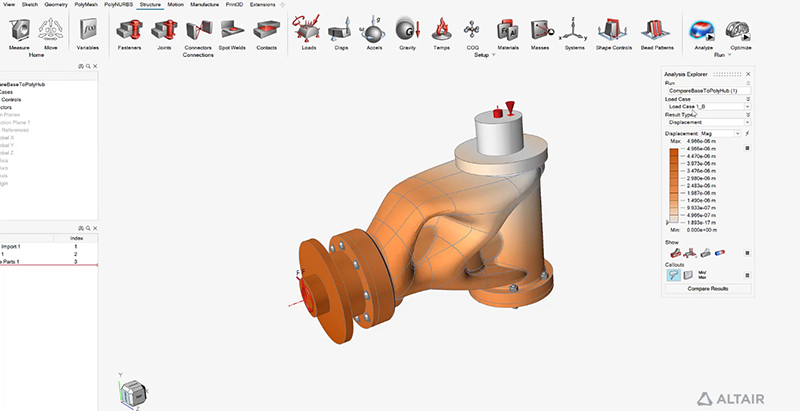Viewport: 800px width, 411px height.
Task: Switch to the Print3D tab
Action: [x=234, y=5]
